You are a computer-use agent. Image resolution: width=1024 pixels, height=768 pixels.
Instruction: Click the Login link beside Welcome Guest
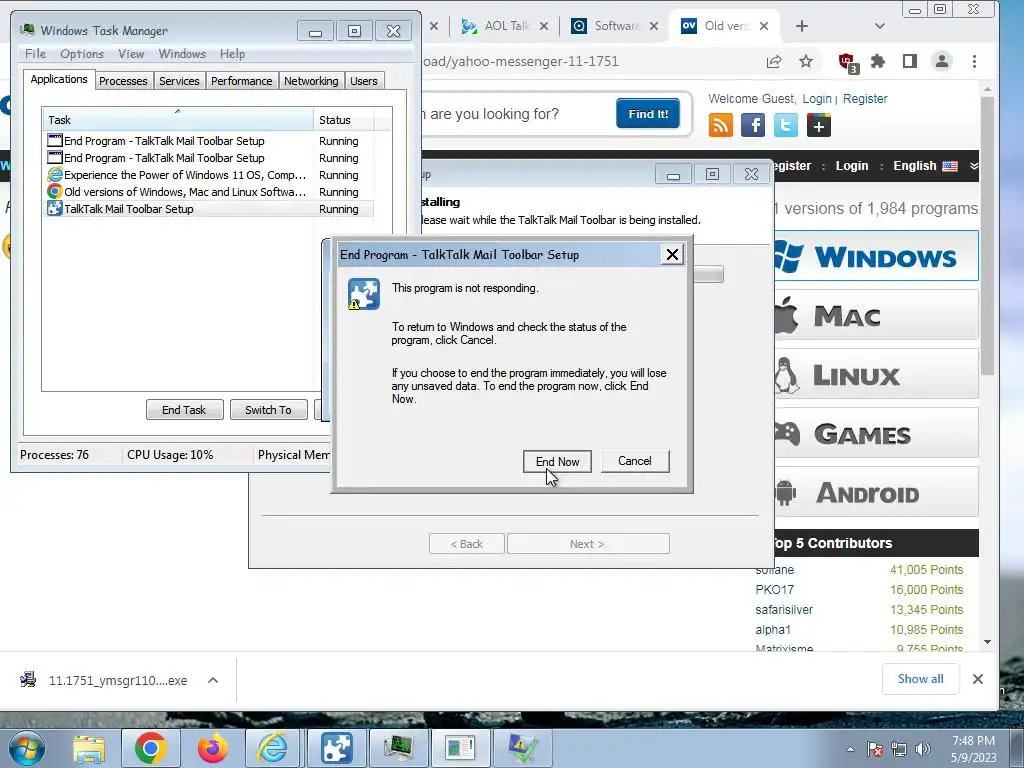tap(817, 99)
